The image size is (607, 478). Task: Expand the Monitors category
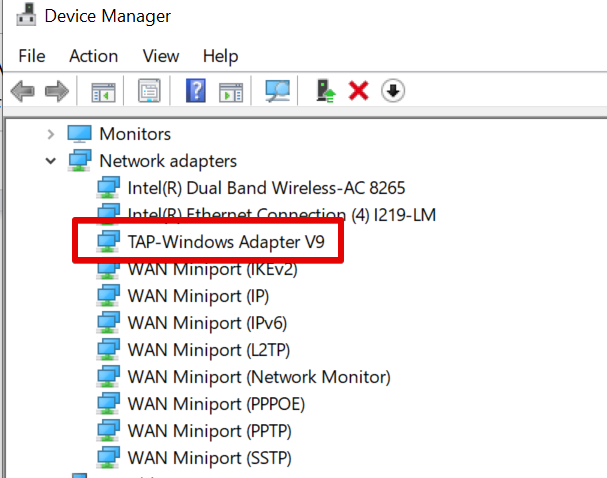(x=51, y=134)
